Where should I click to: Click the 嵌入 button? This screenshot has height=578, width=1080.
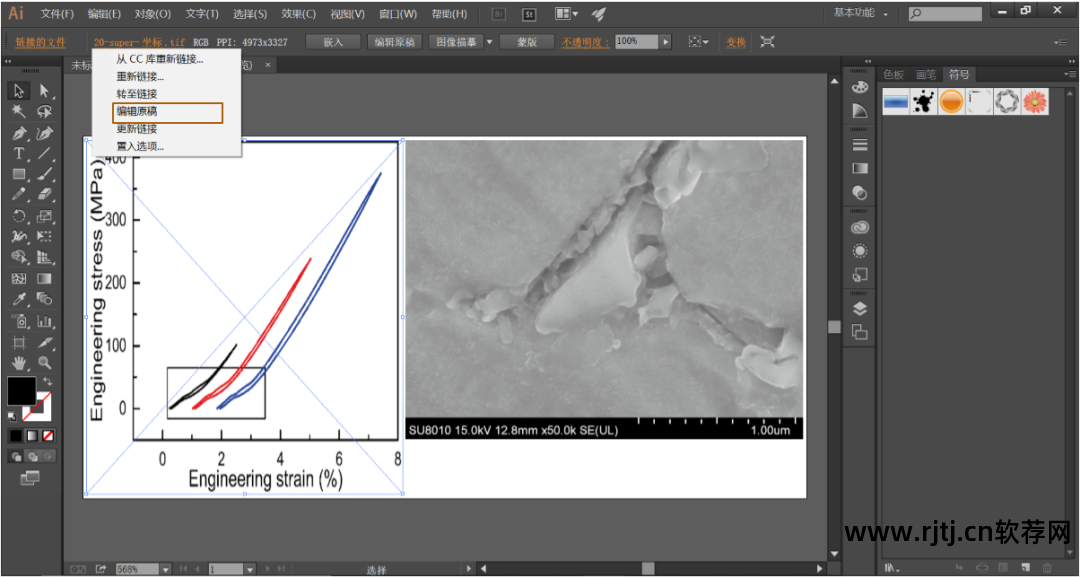click(333, 42)
